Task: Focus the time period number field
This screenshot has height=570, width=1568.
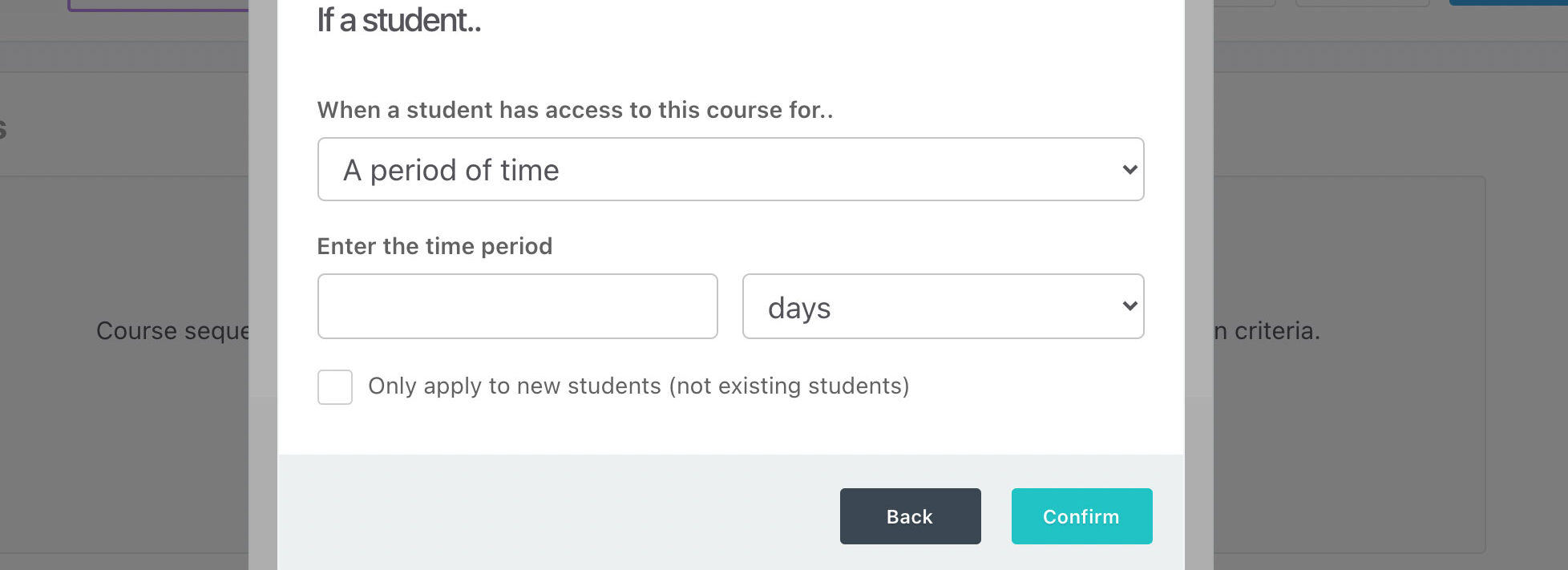Action: tap(517, 306)
